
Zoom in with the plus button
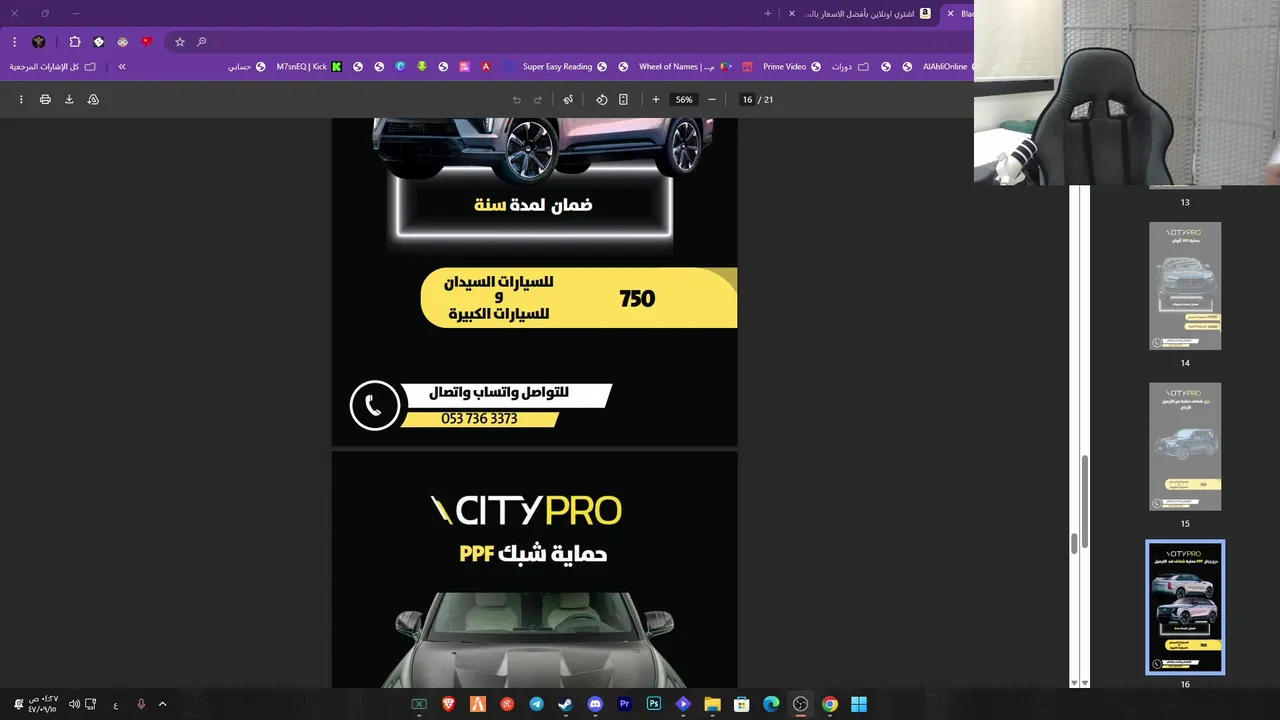pyautogui.click(x=656, y=99)
